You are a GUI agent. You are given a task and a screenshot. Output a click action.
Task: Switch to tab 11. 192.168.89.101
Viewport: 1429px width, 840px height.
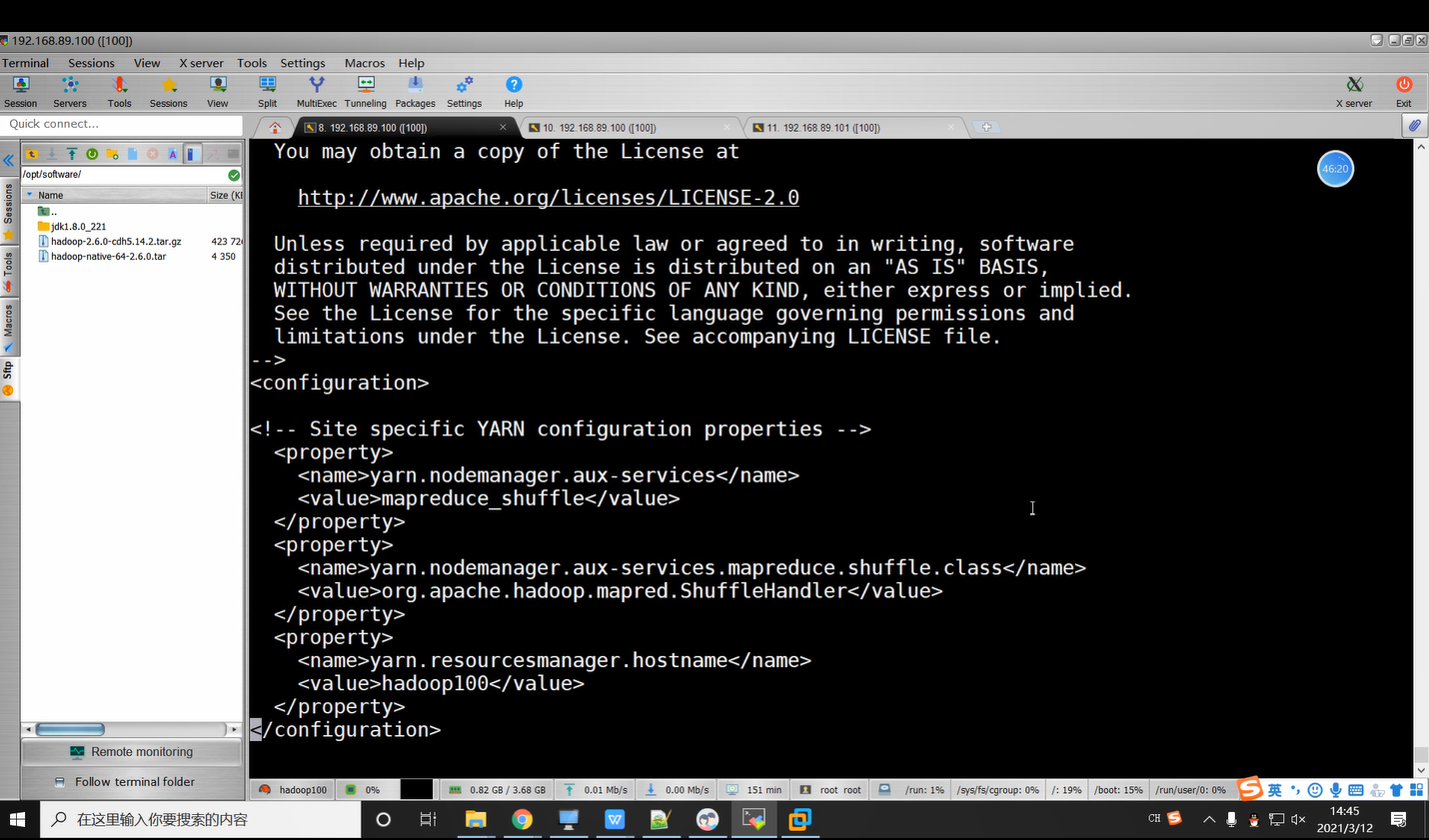856,128
